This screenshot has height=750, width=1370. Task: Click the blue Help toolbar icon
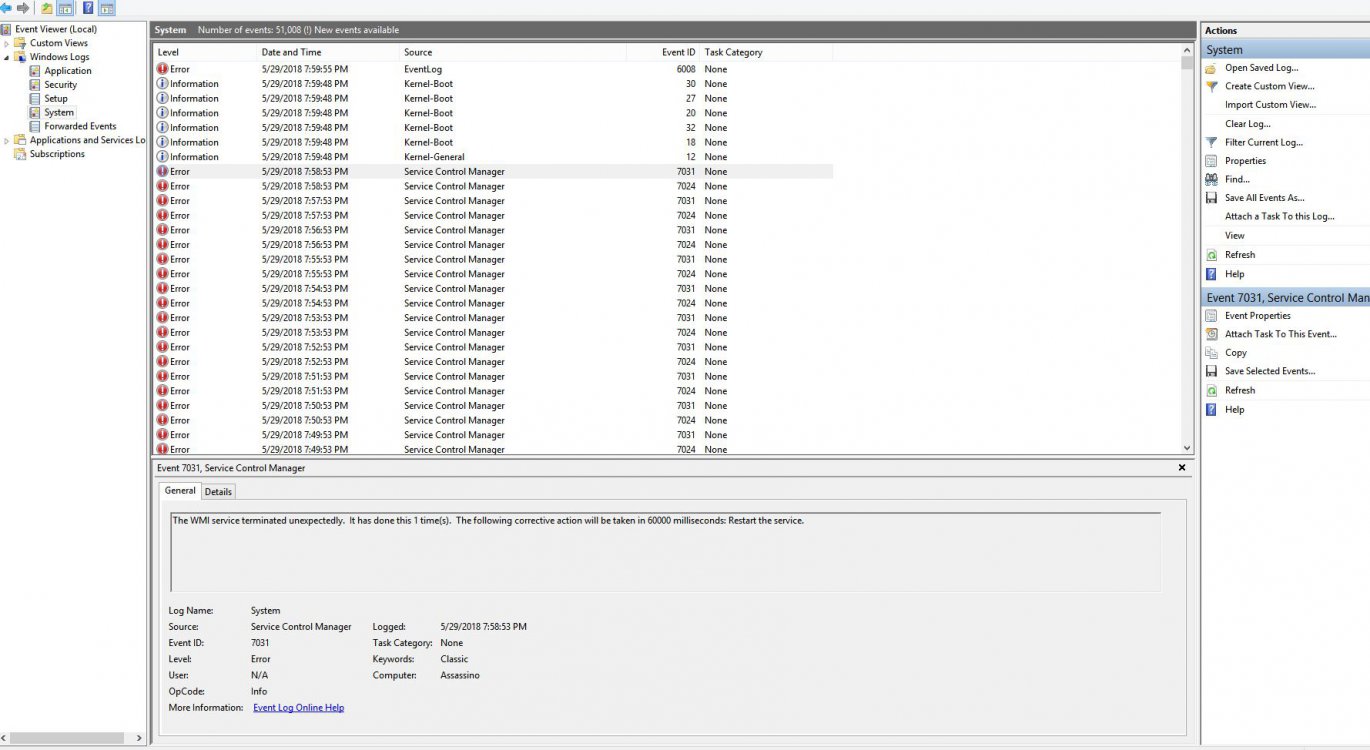tap(88, 8)
